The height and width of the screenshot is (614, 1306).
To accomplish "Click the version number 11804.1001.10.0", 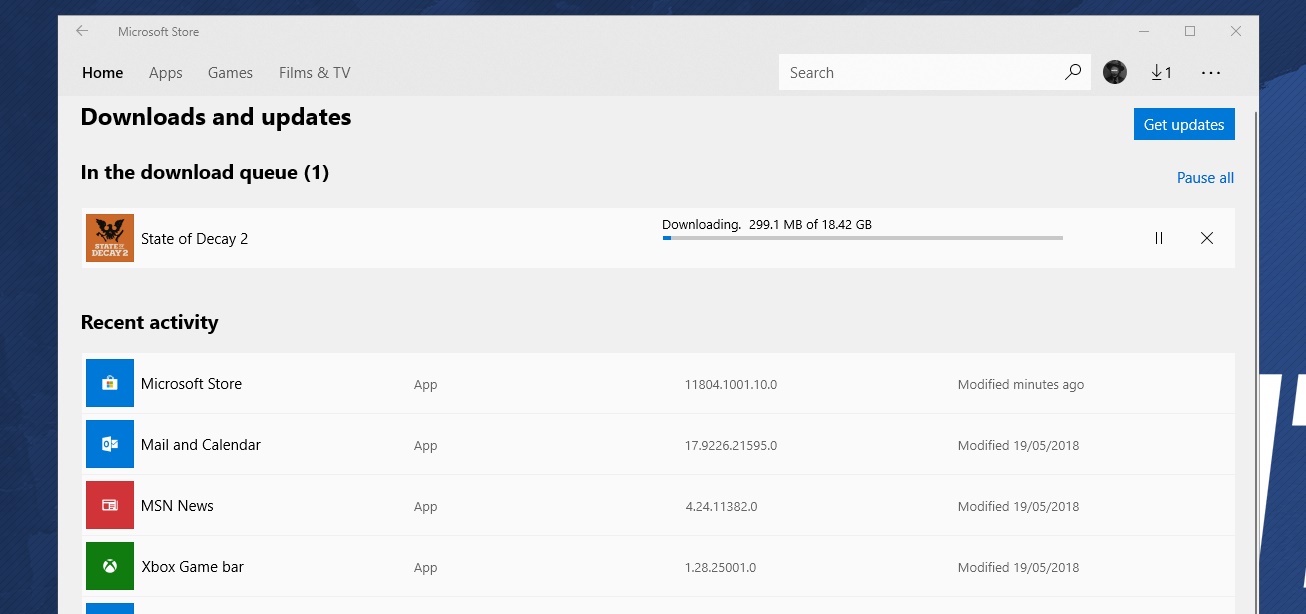I will click(x=731, y=385).
